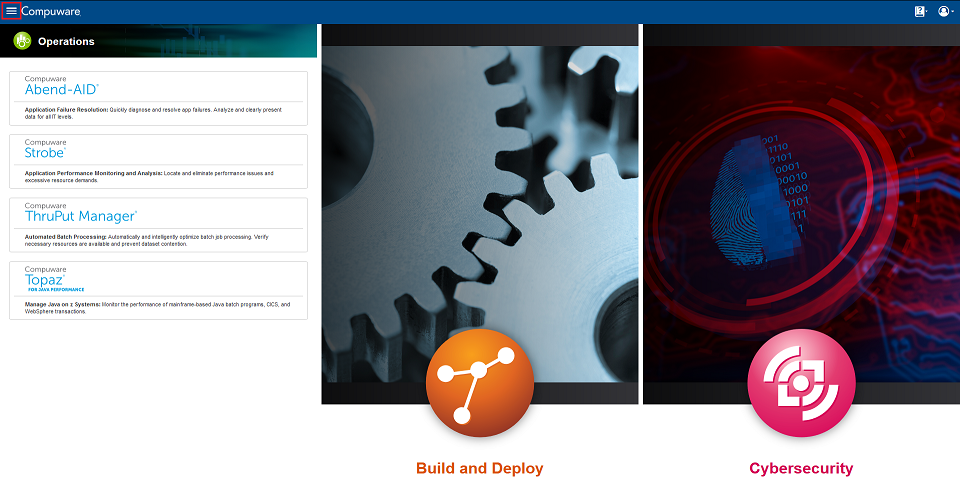Expand the user account profile menu

(x=945, y=12)
